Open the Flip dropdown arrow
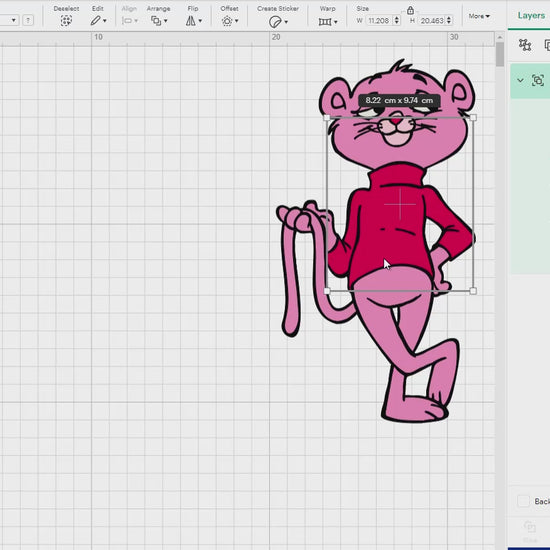The width and height of the screenshot is (550, 550). tap(200, 21)
